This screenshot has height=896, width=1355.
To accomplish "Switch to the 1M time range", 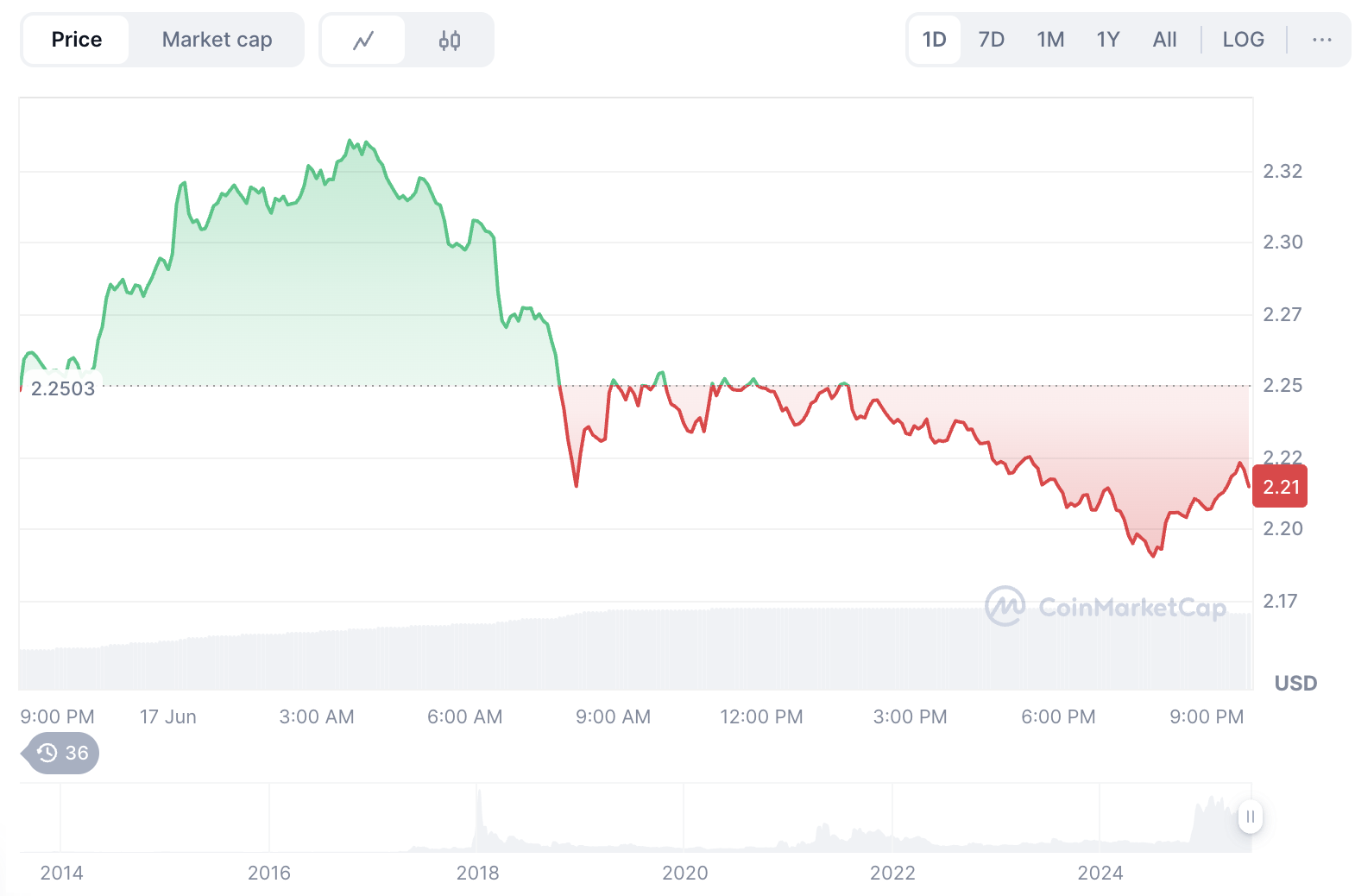I will [x=1050, y=40].
